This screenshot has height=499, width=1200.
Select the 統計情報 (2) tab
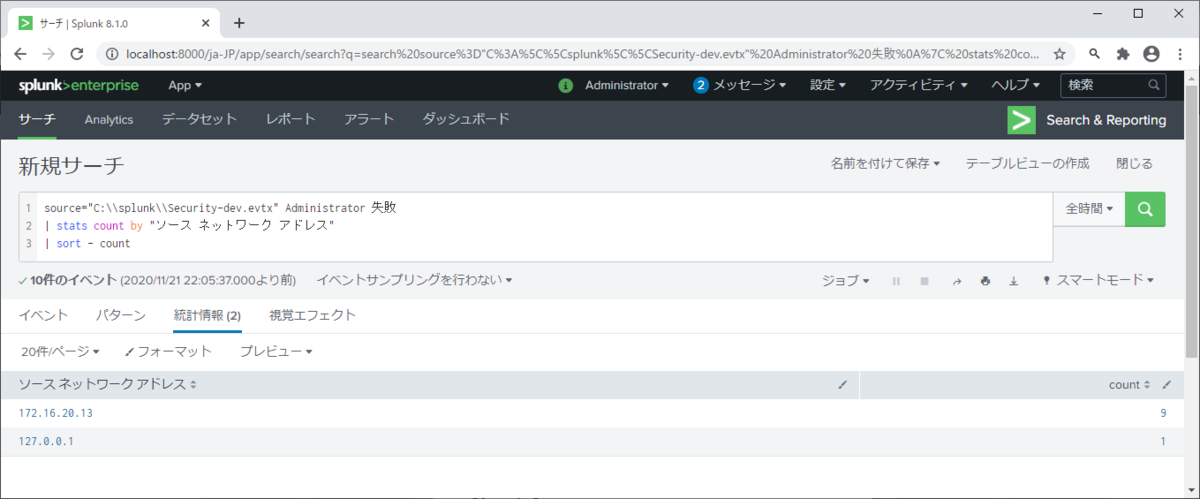coord(207,315)
